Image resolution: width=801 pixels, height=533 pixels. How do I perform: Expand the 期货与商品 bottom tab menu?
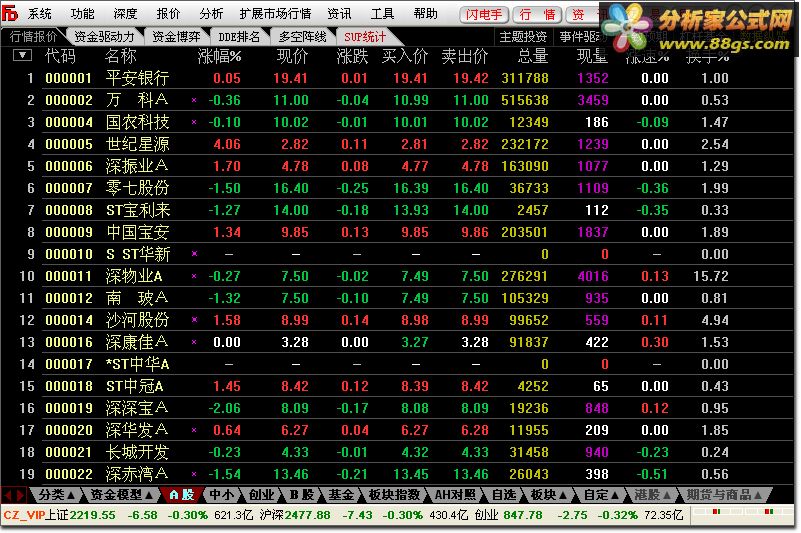click(x=724, y=495)
